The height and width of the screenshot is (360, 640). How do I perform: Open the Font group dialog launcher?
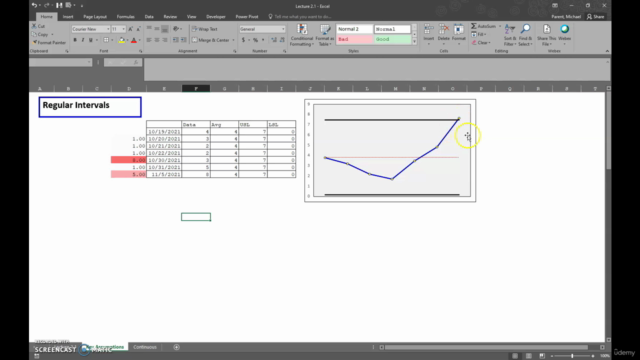(140, 51)
